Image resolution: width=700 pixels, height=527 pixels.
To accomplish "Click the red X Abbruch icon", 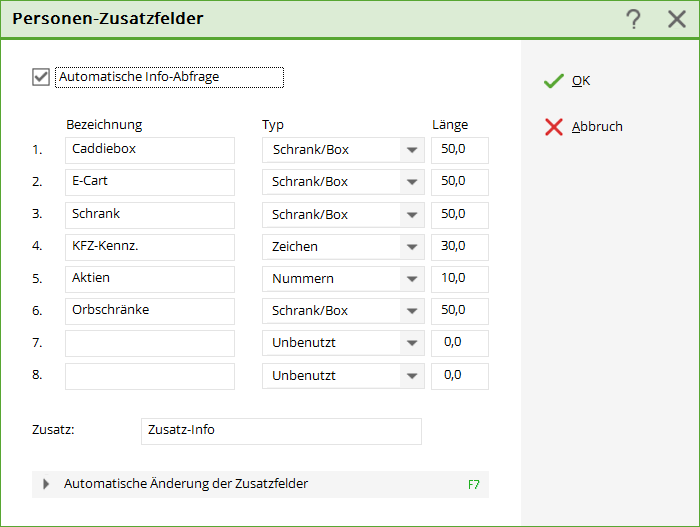I will click(x=554, y=127).
